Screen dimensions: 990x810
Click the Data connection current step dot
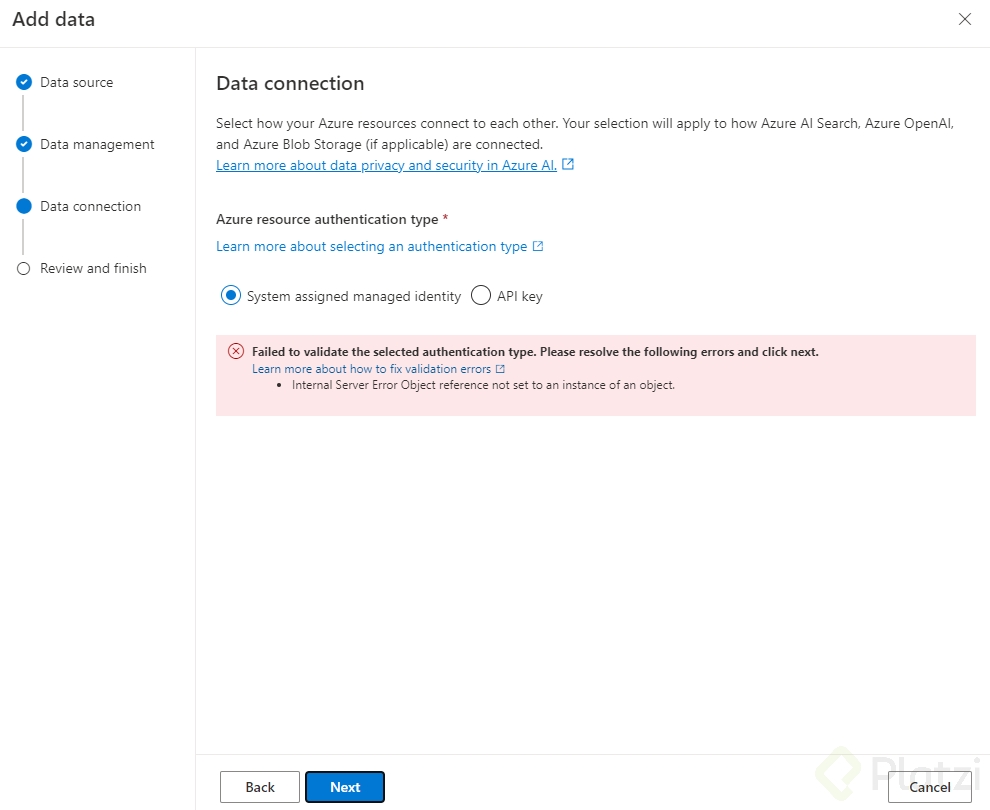click(x=24, y=207)
